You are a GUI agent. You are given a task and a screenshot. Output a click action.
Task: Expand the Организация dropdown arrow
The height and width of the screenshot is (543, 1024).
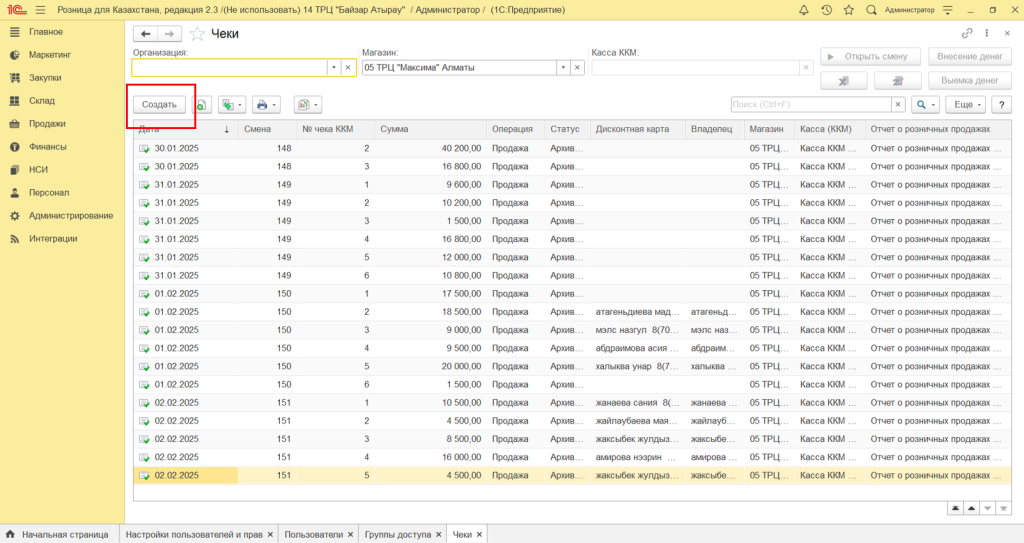point(334,67)
